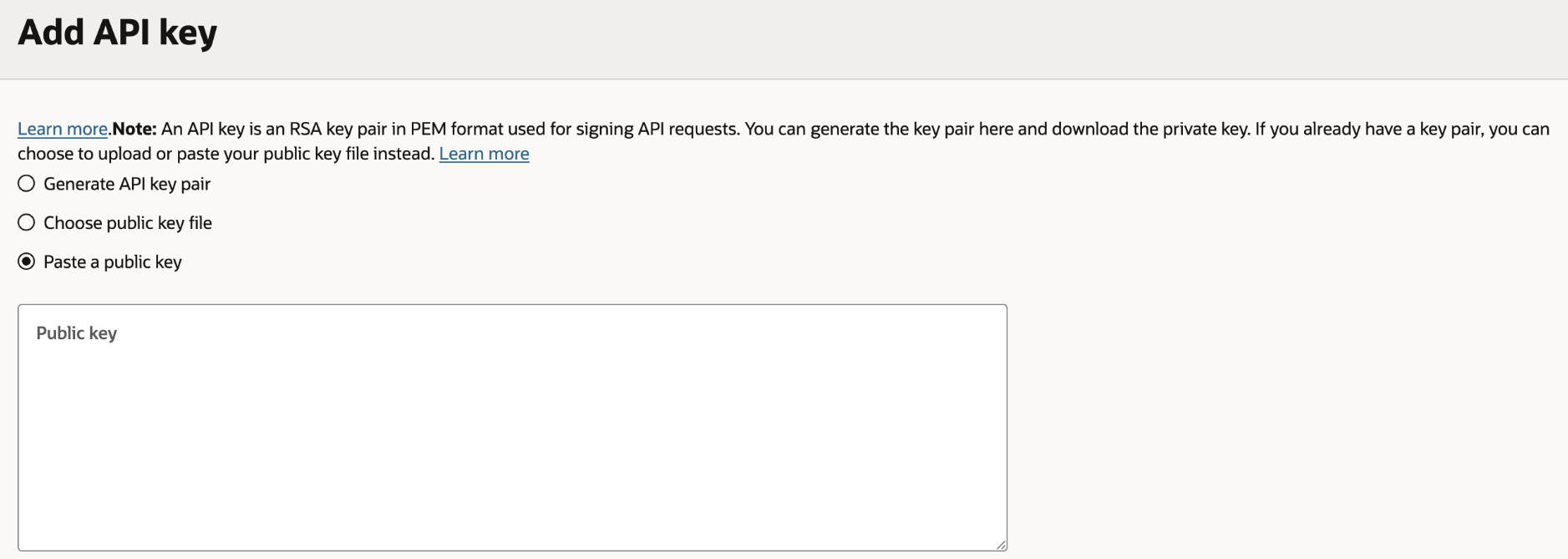This screenshot has height=559, width=1568.
Task: Click the "Generate API key pair" label text
Action: (127, 184)
